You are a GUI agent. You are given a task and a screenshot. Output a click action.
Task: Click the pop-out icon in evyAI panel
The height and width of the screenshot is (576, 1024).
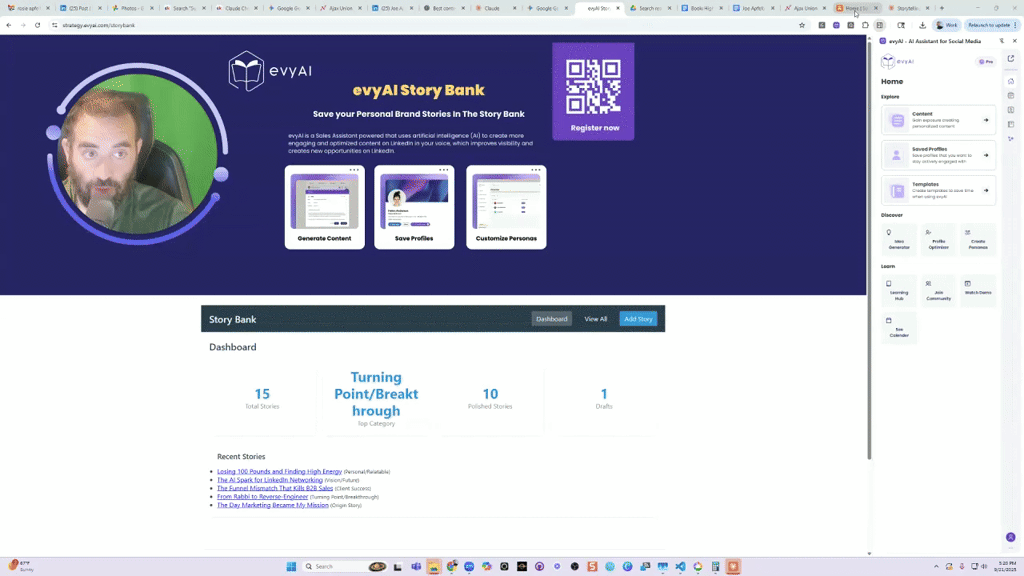1011,59
